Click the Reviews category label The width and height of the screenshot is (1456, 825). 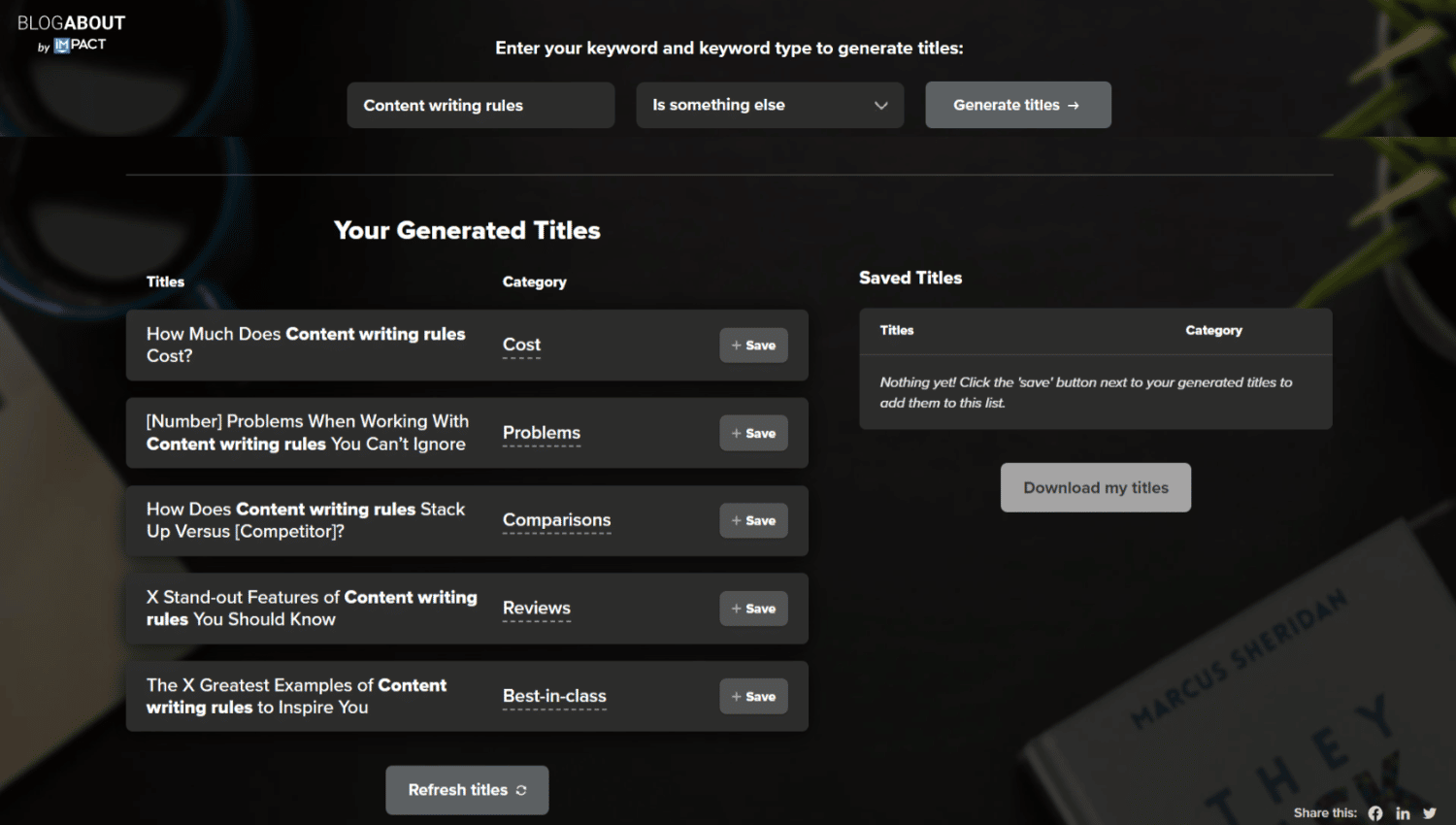pyautogui.click(x=537, y=609)
